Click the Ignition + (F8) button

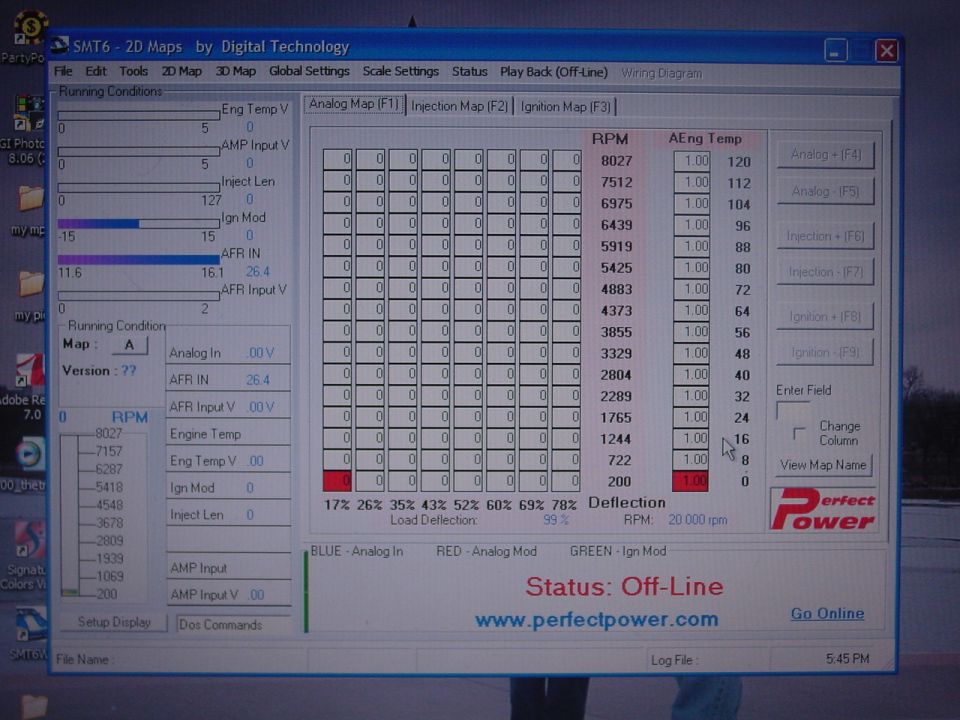[825, 317]
